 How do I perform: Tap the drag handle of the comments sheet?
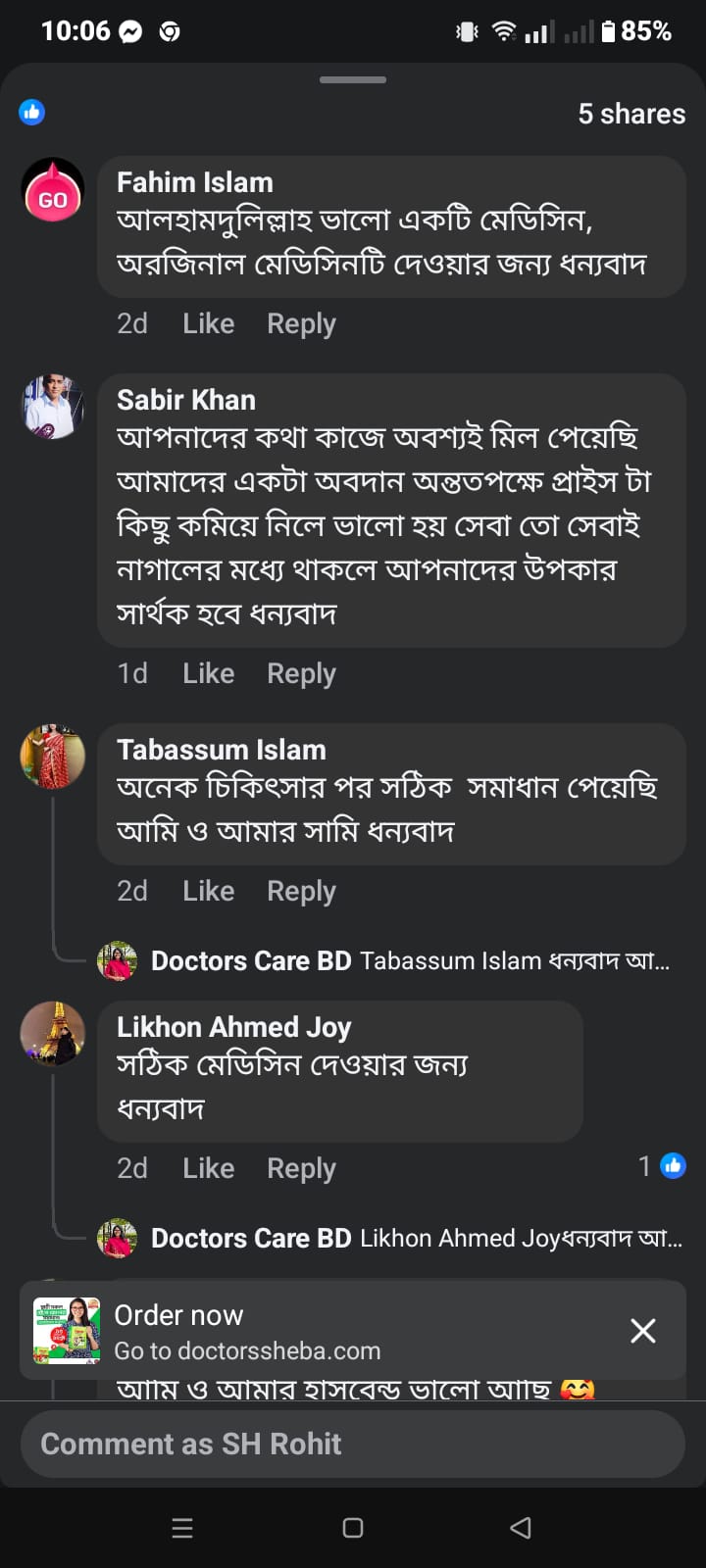pyautogui.click(x=353, y=79)
